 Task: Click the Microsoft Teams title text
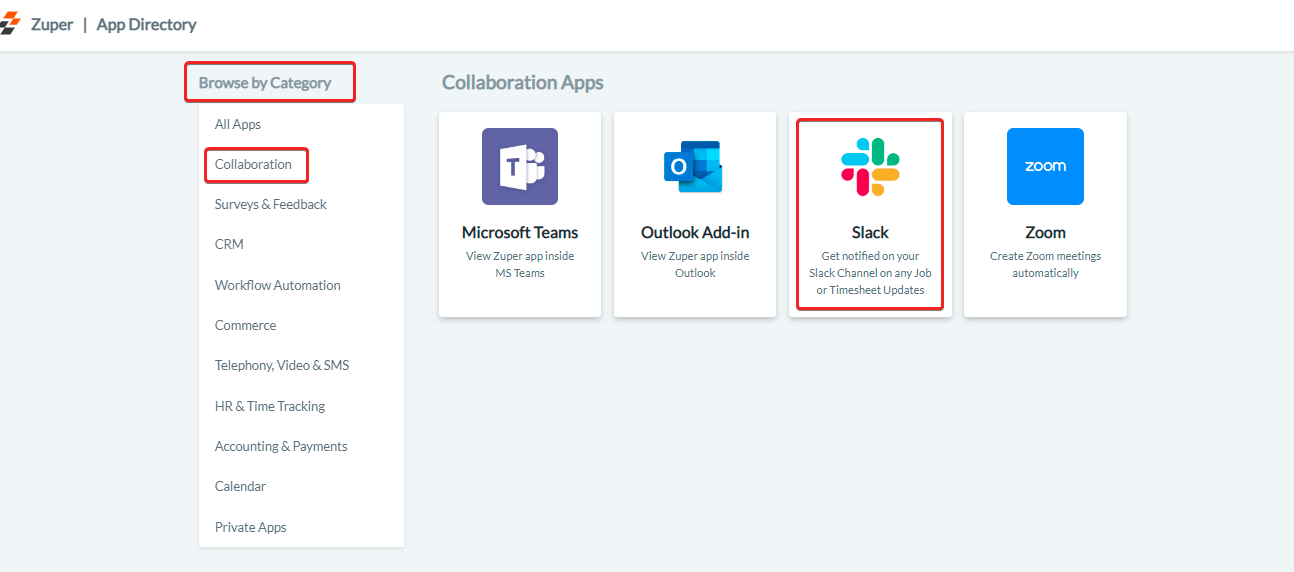point(520,232)
